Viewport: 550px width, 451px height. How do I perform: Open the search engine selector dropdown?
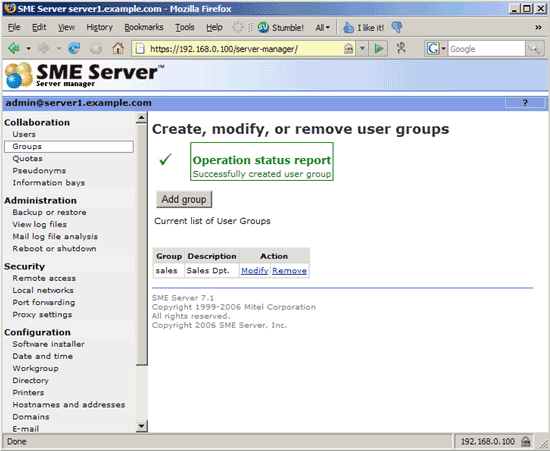coord(436,48)
